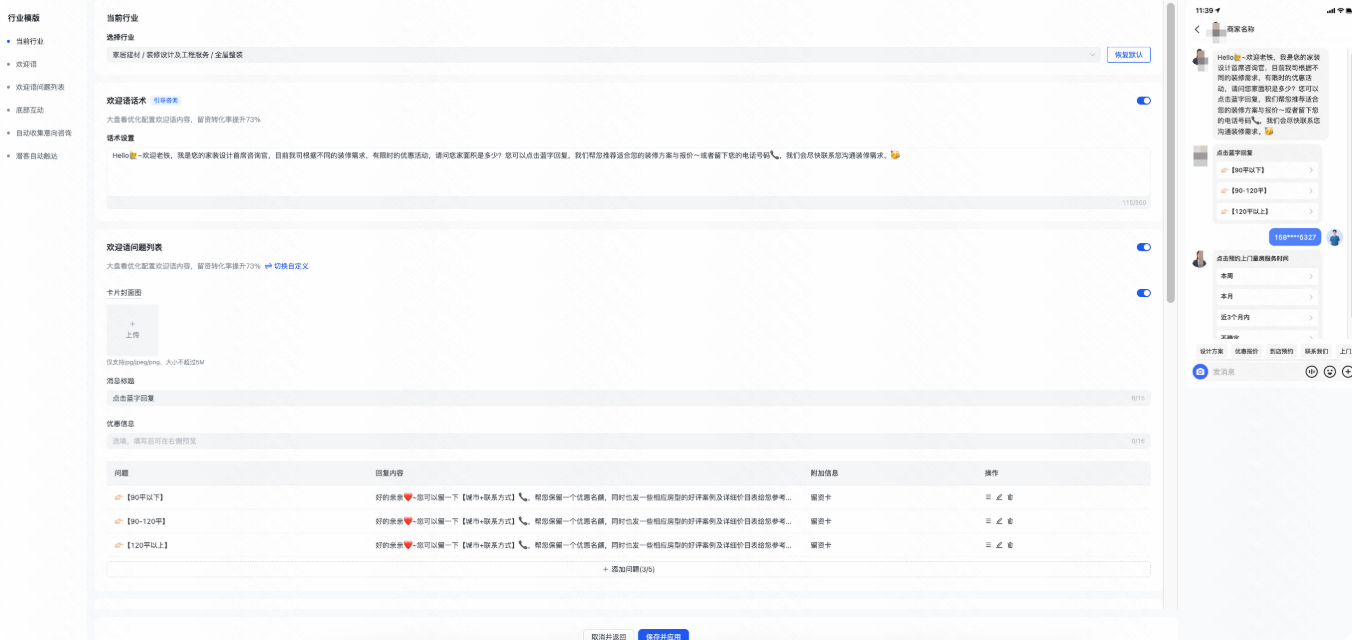Go to 欢迎语 in sidebar
The height and width of the screenshot is (640, 1352).
26,64
